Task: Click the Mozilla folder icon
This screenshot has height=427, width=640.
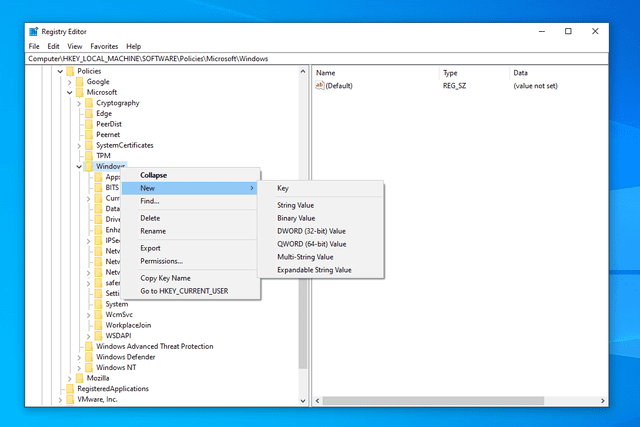Action: (x=80, y=378)
